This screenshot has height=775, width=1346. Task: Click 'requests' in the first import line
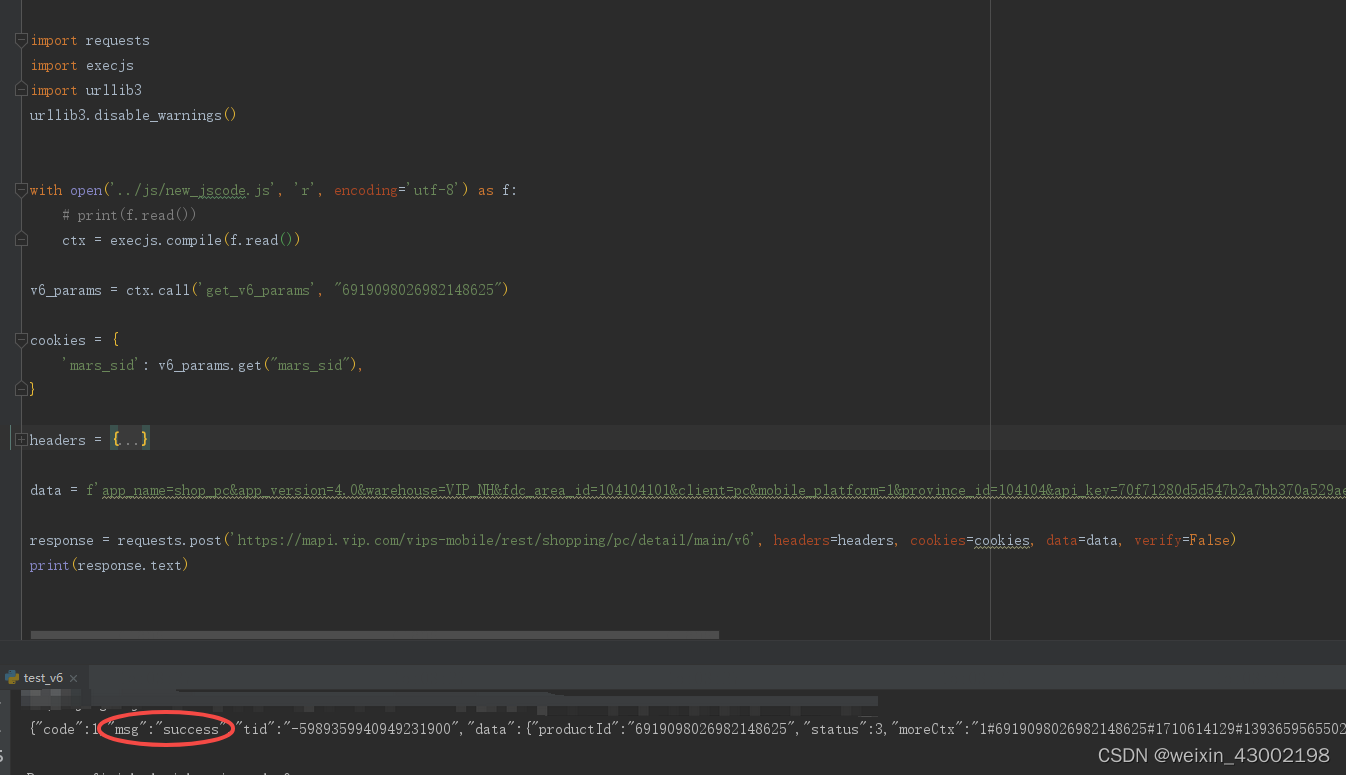click(x=117, y=41)
